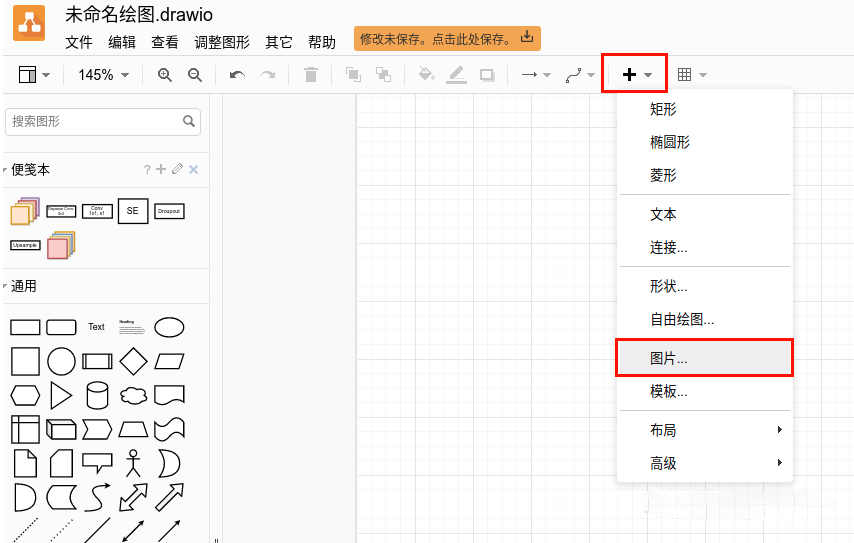
Task: Click the undo arrow icon
Action: (x=237, y=75)
